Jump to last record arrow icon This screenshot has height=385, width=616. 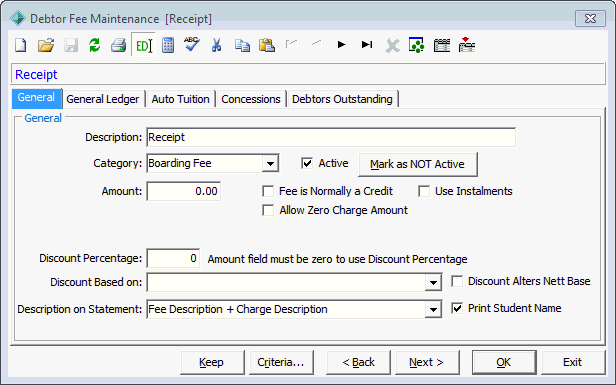point(367,44)
